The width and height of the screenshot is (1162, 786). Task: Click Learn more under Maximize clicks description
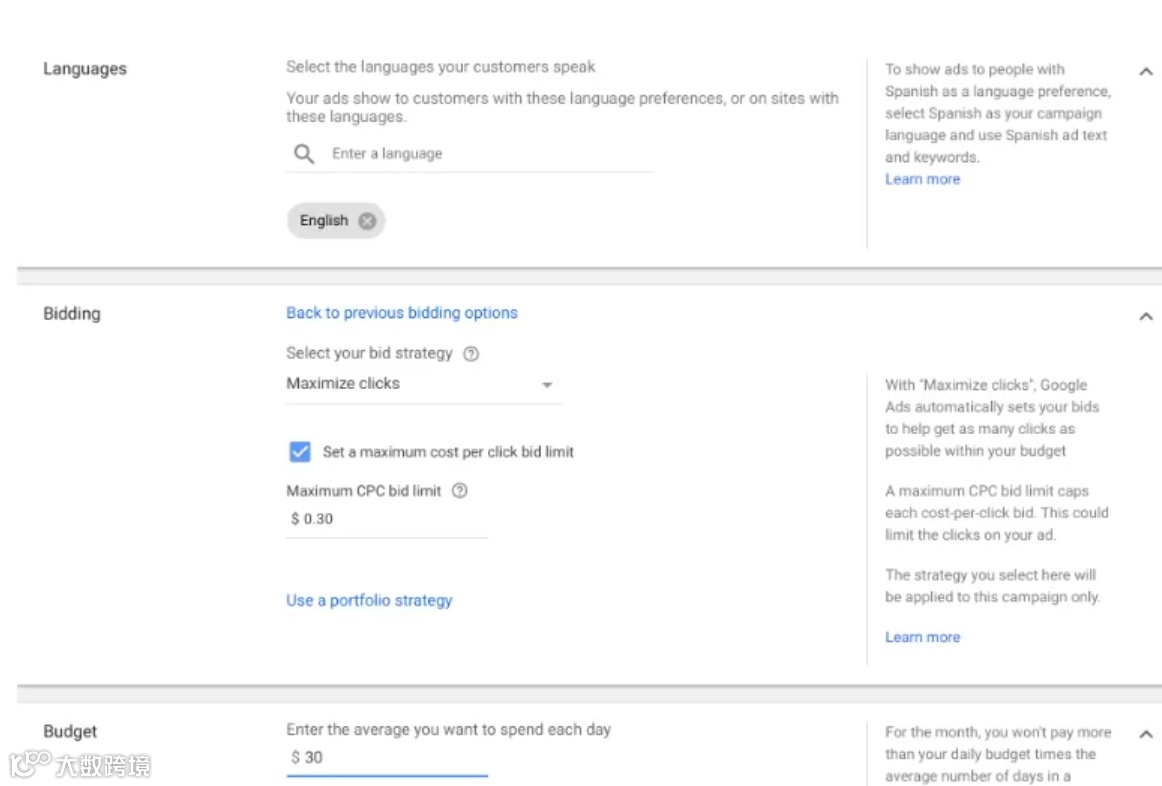coord(922,638)
